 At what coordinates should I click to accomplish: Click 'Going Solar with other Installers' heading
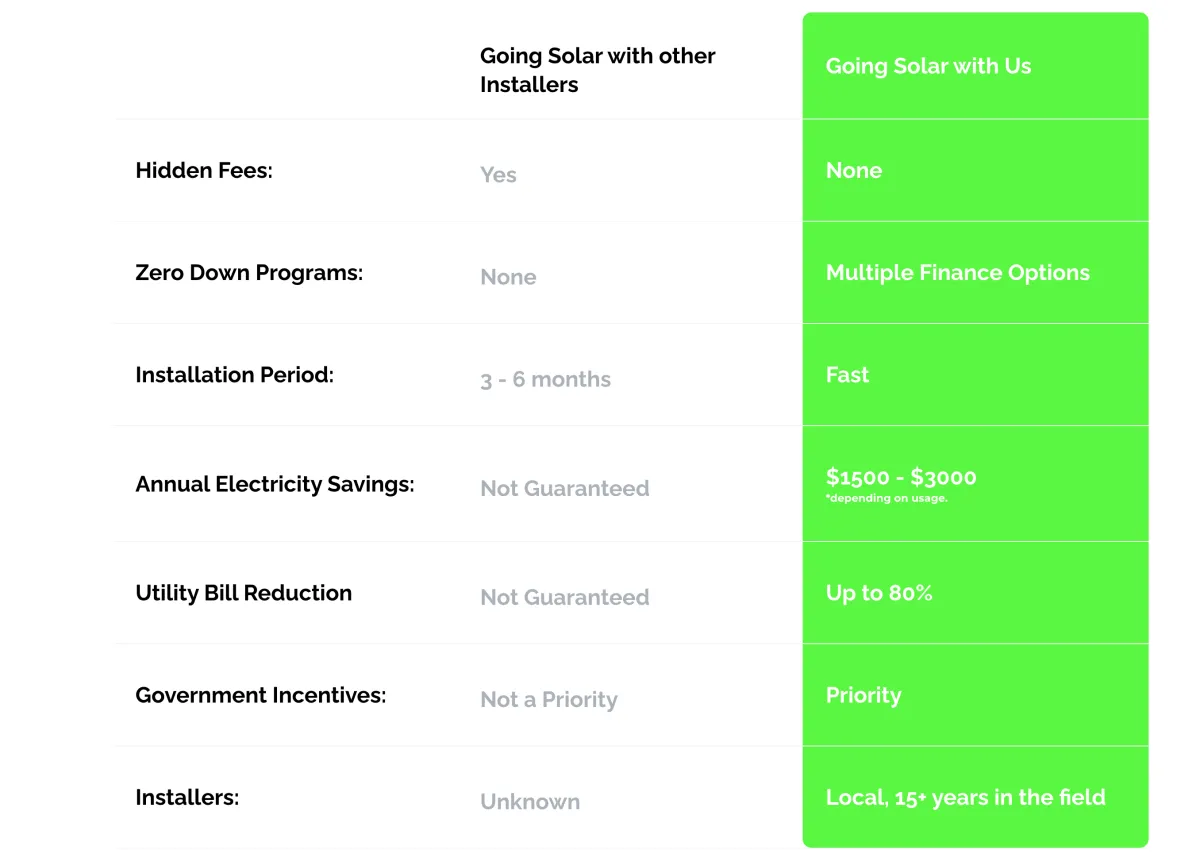[x=597, y=70]
